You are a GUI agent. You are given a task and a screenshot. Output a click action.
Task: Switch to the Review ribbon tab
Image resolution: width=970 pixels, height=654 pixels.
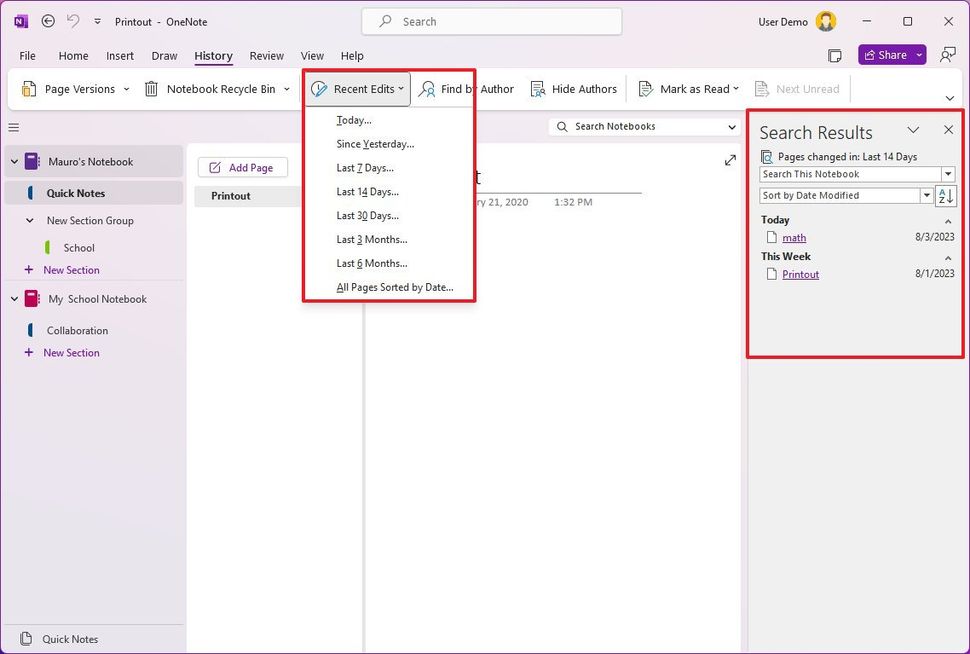pos(266,56)
